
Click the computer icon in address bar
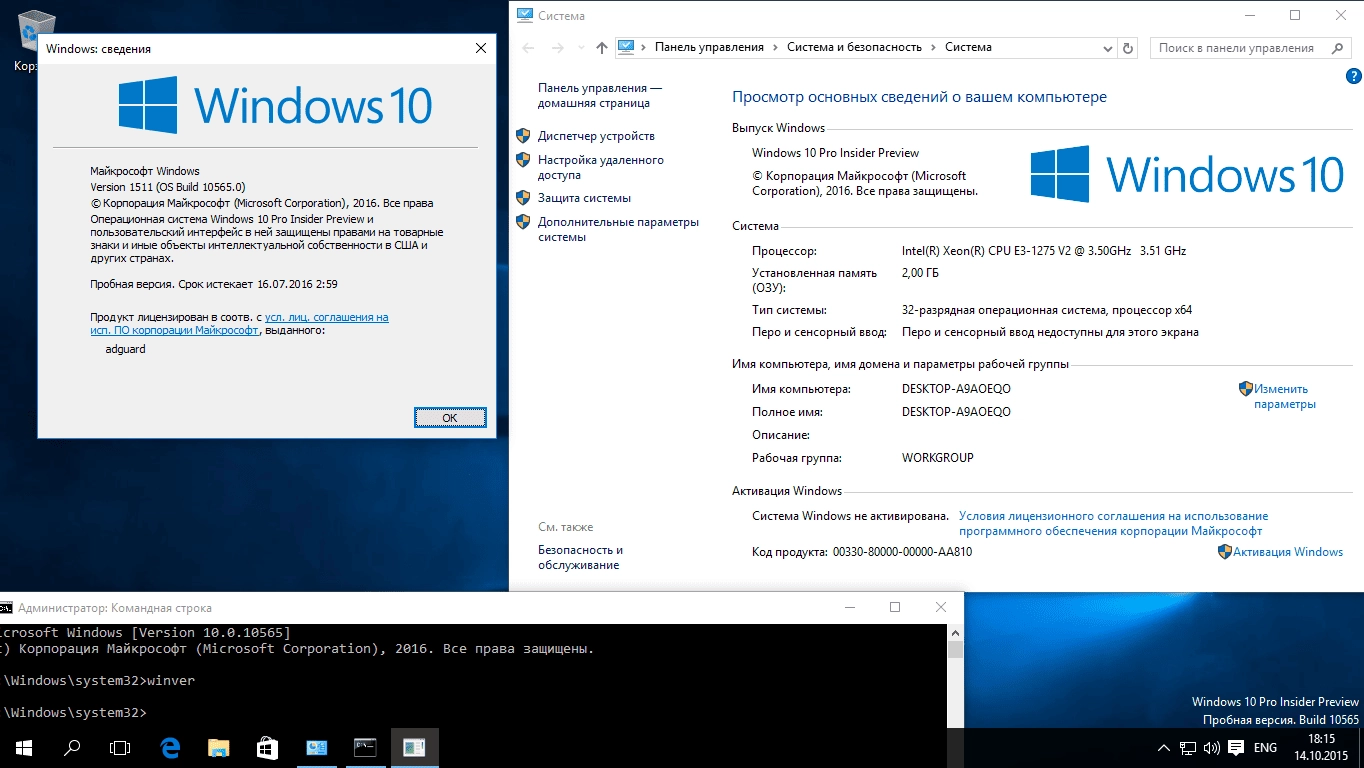(x=626, y=47)
